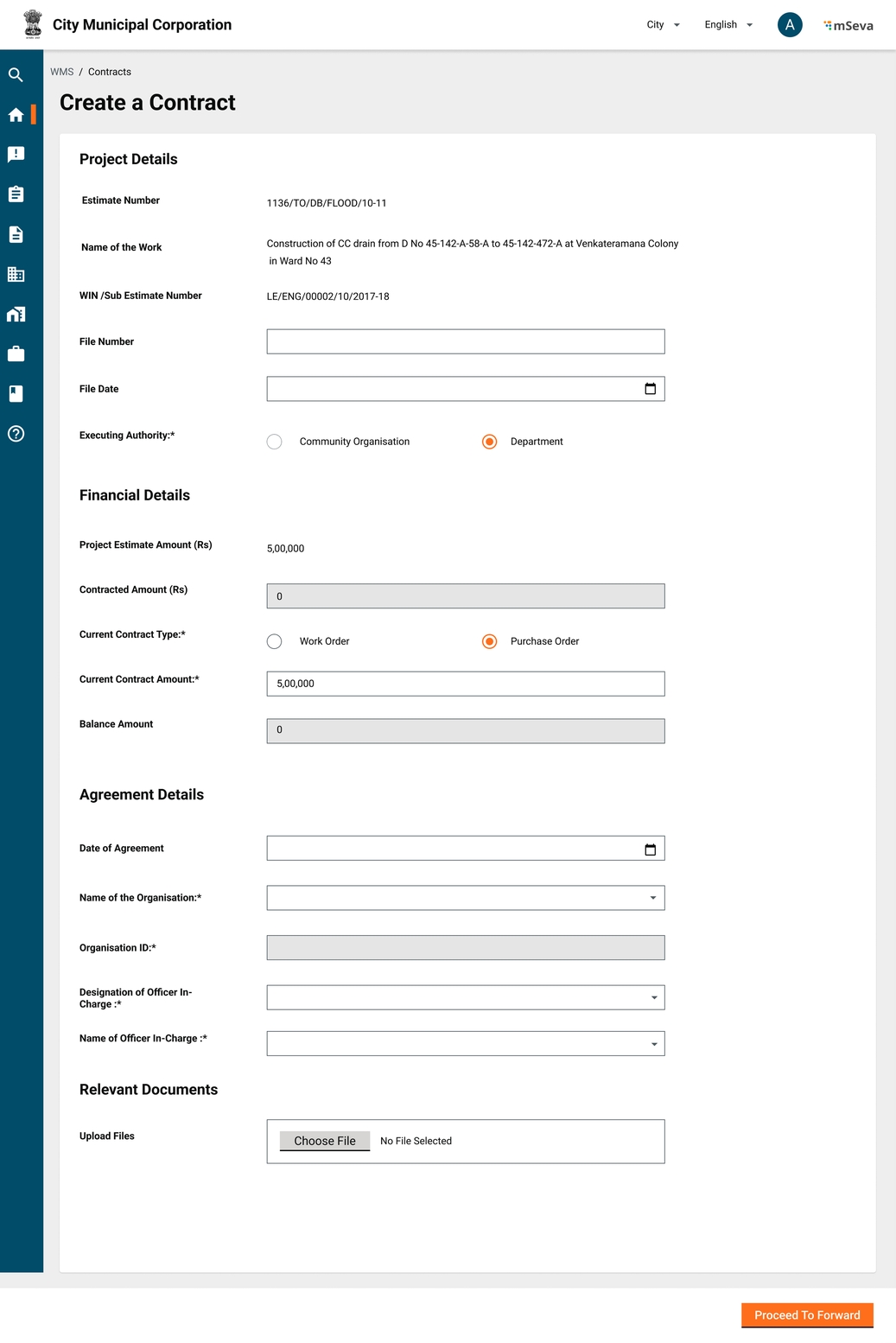Click Proceed To Forward button
This screenshot has height=1343, width=896.
(x=807, y=1314)
